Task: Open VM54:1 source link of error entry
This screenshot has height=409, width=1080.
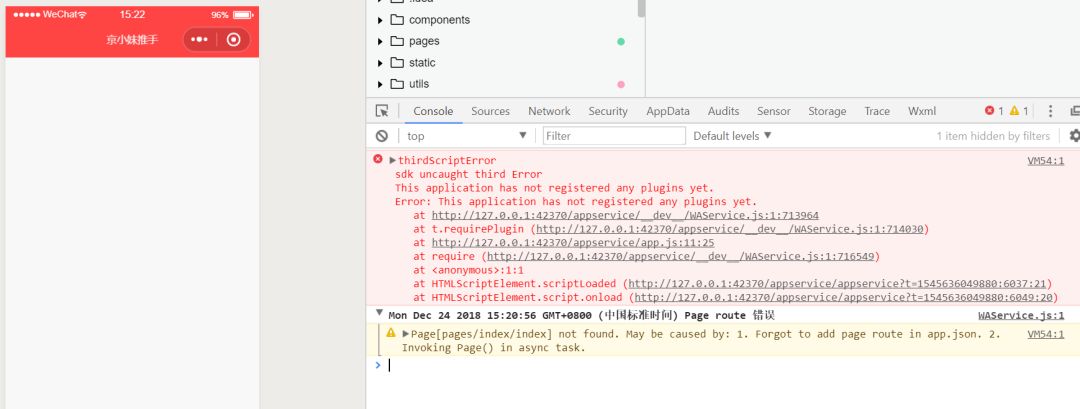Action: click(x=1046, y=161)
